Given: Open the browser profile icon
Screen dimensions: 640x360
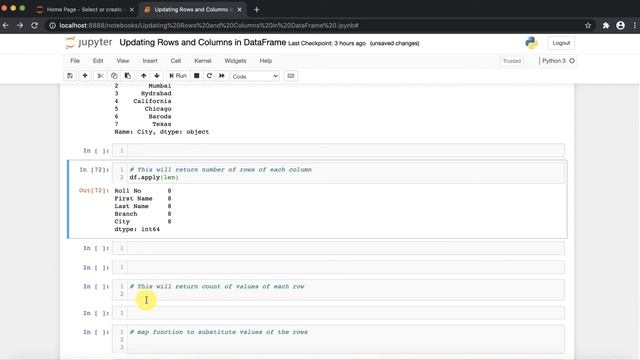Looking at the screenshot, I should [x=620, y=25].
